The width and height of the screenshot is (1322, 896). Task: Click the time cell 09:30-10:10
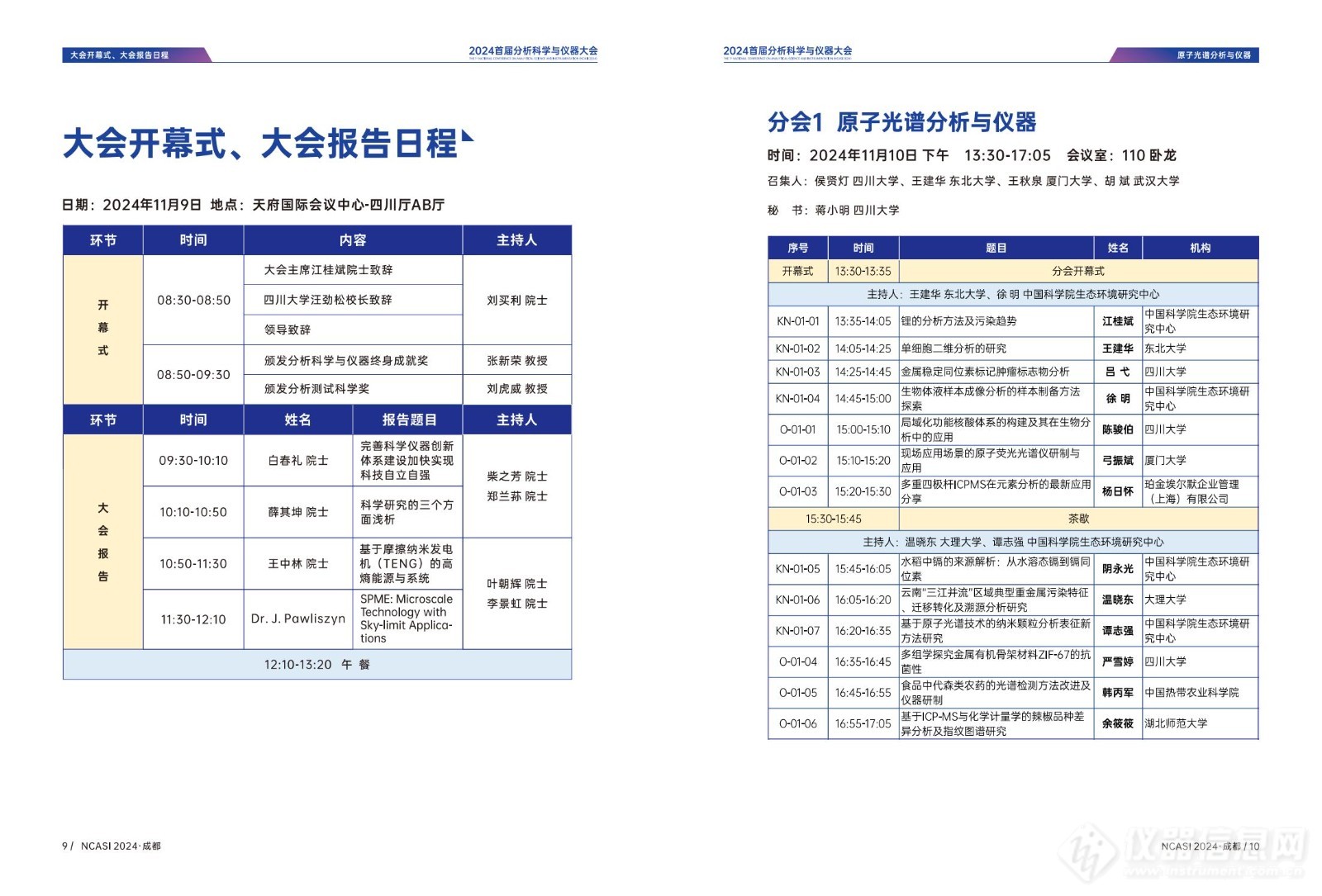(x=194, y=461)
